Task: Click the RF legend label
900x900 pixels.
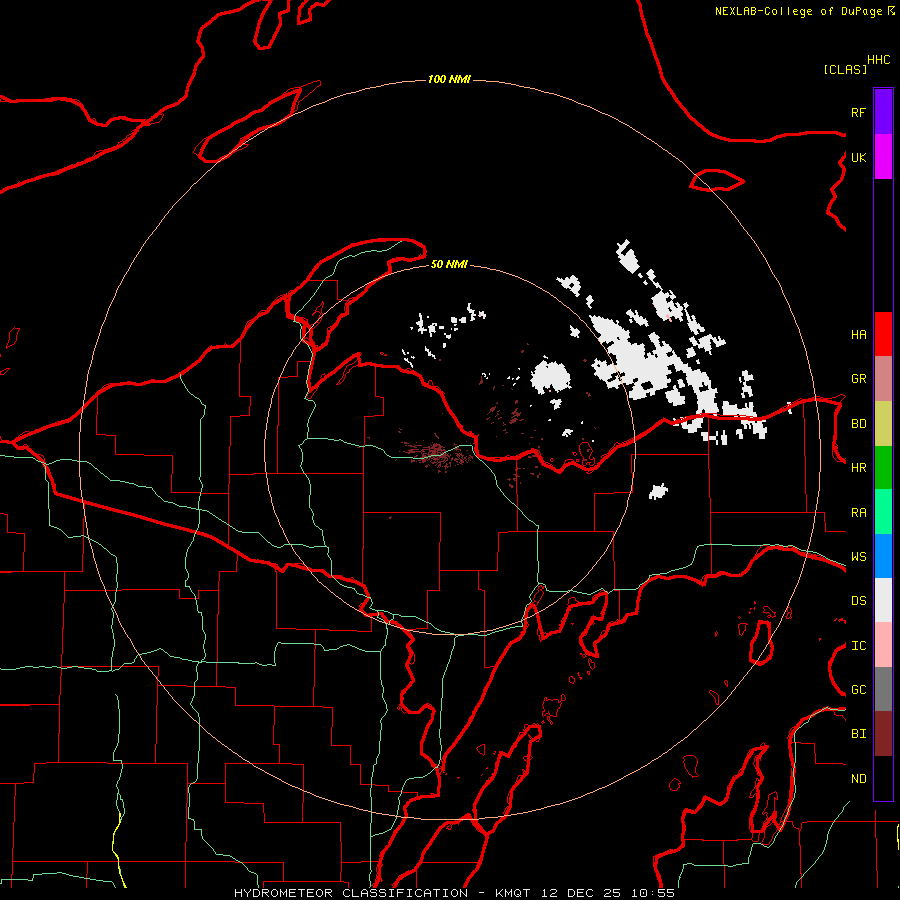Action: [x=858, y=112]
